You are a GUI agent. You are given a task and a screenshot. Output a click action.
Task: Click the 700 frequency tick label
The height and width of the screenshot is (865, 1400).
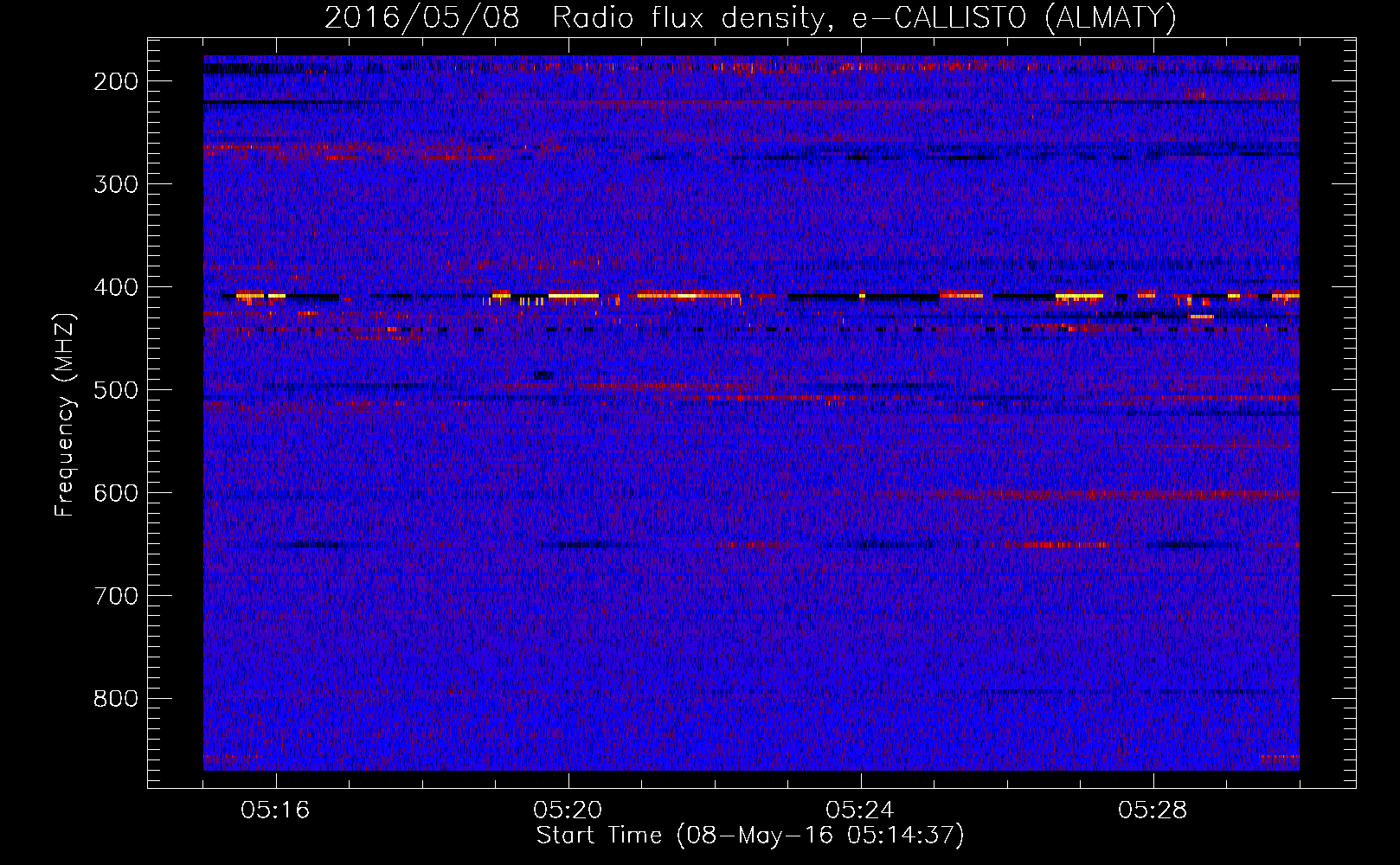click(116, 596)
